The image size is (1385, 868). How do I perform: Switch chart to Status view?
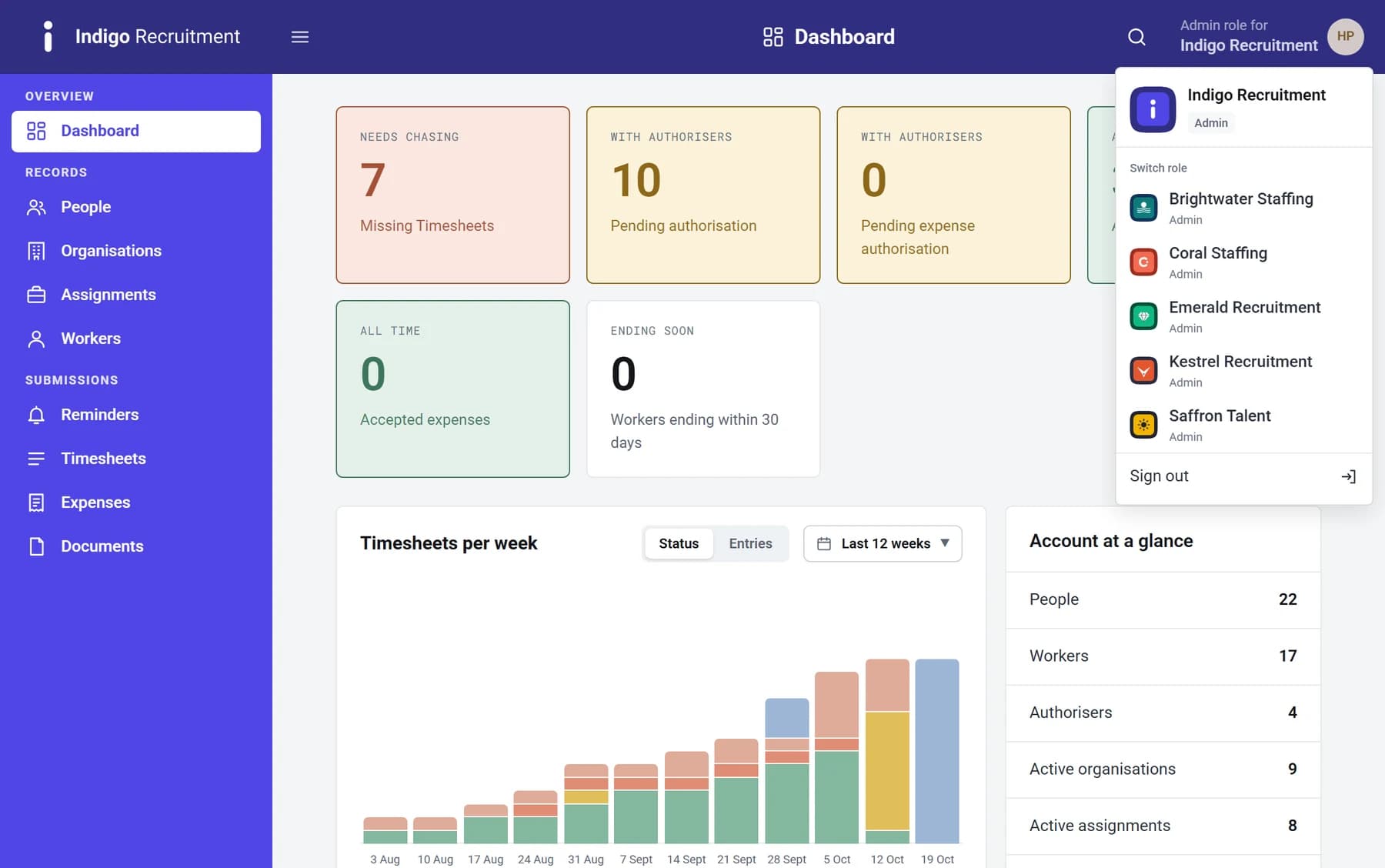pos(679,543)
